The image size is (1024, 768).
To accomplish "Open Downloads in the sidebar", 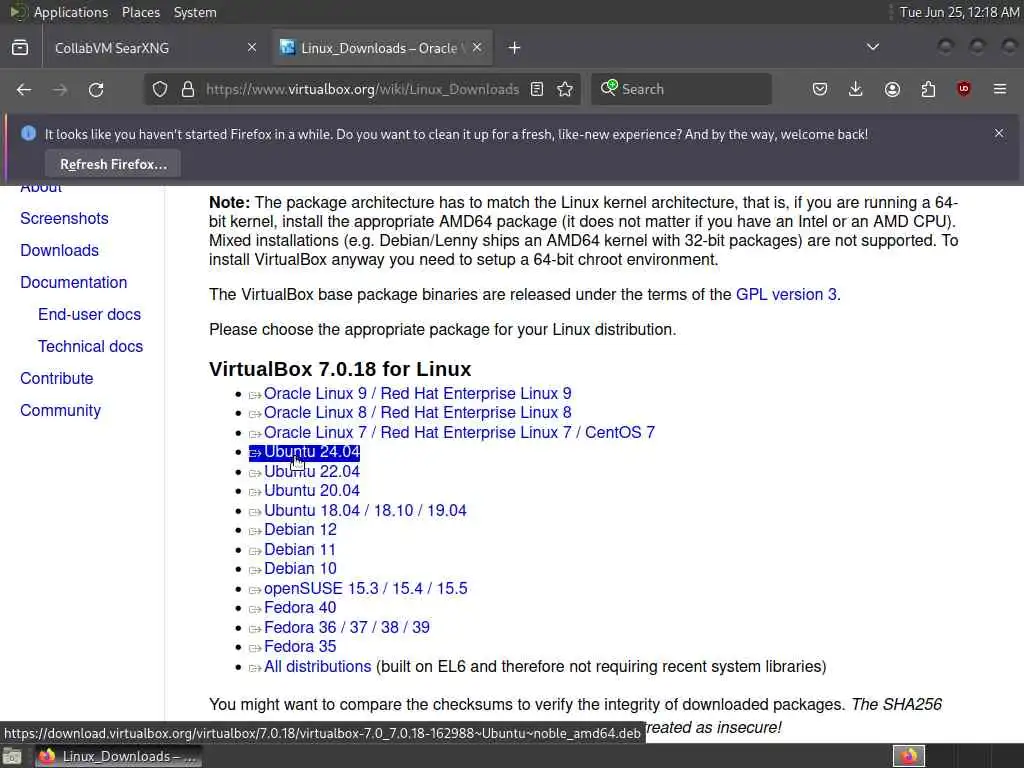I will 59,250.
